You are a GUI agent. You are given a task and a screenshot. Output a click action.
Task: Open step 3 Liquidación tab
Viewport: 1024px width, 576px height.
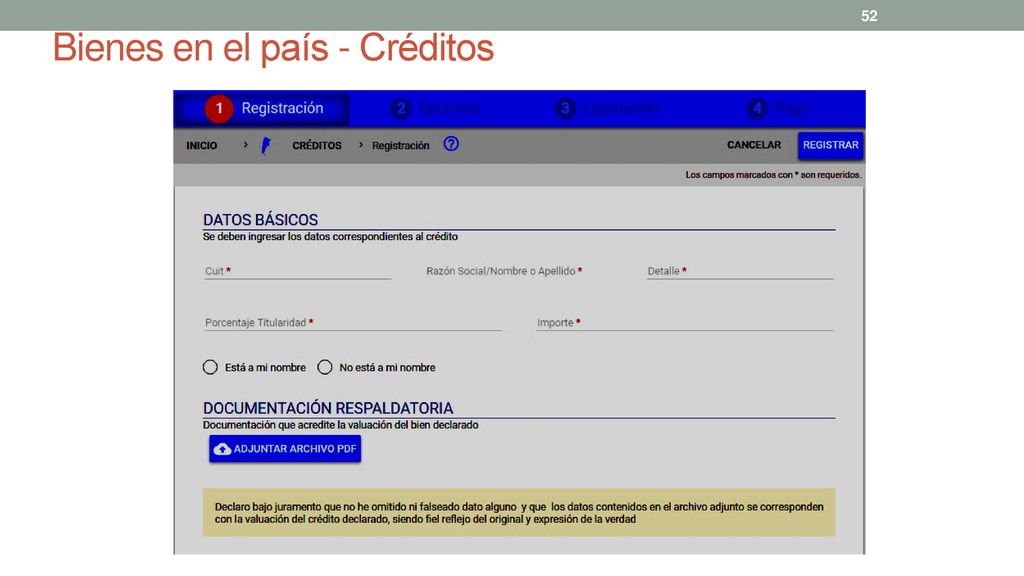coord(607,108)
